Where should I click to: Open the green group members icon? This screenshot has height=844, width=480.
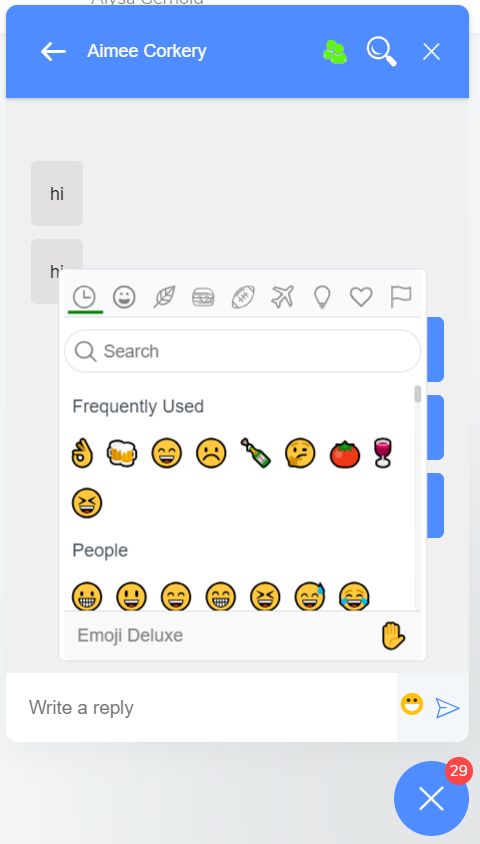pyautogui.click(x=335, y=52)
